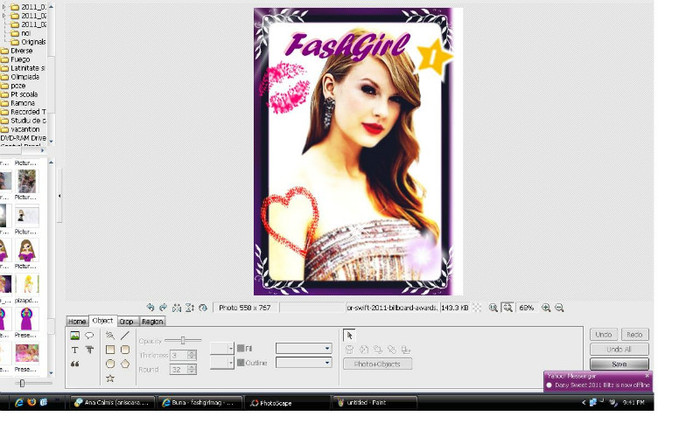Add a speech balloon object

[x=89, y=335]
